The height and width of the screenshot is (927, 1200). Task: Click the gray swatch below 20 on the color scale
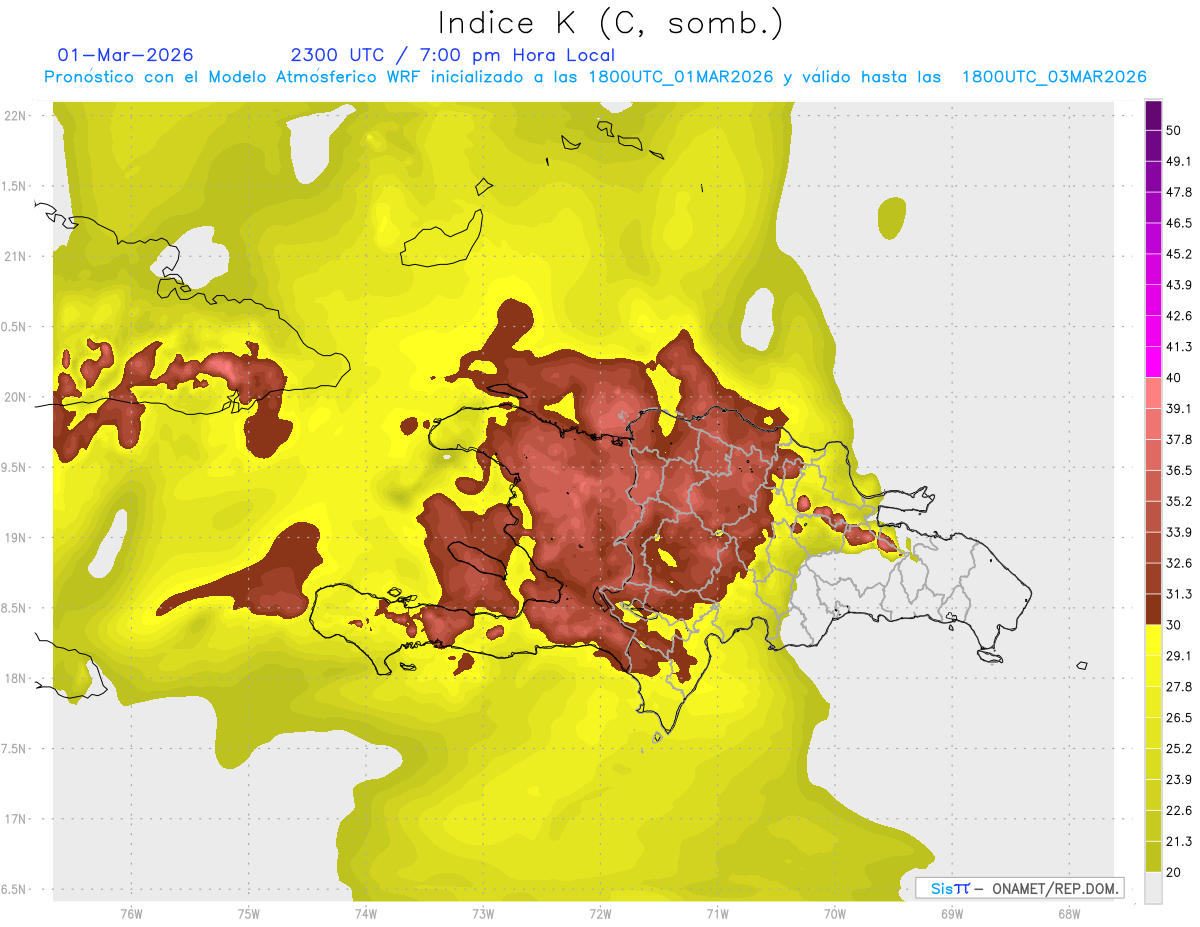click(x=1153, y=889)
